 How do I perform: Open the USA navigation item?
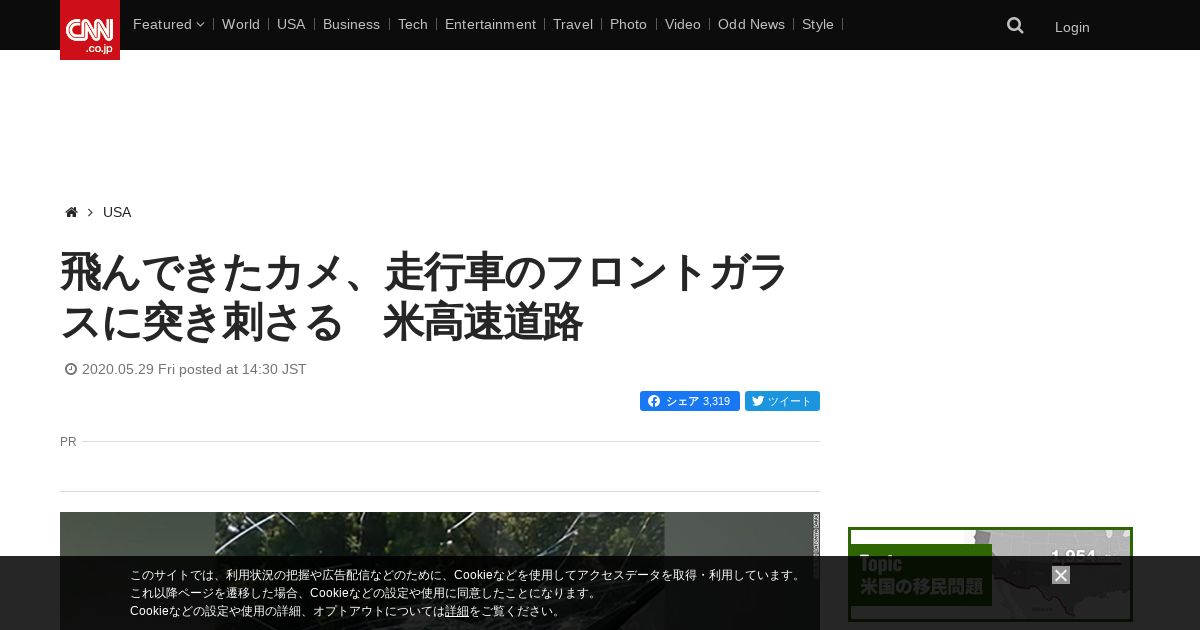(291, 24)
